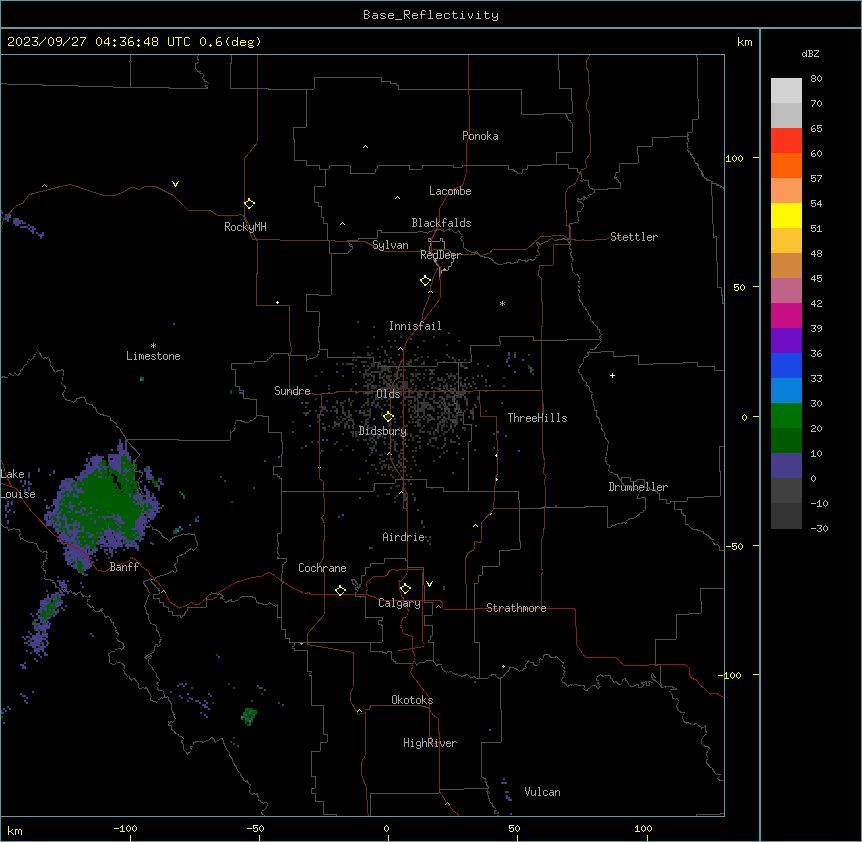Click the Didsbury city label
862x842 pixels.
[383, 431]
